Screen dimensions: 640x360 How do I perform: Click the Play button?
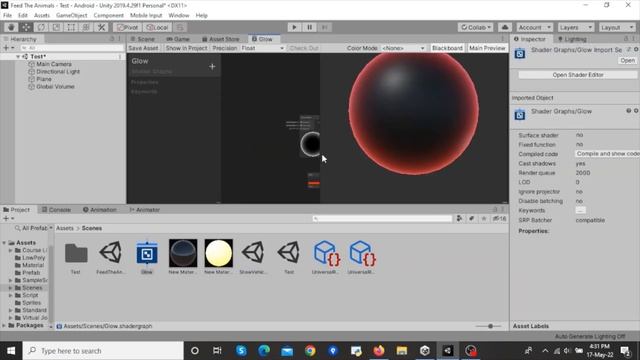tap(294, 27)
